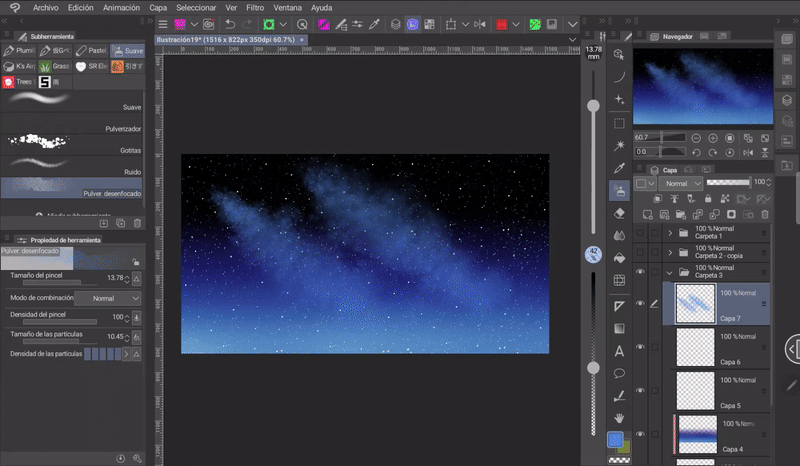
Task: Select the rectangular selection marquee tool
Action: pos(619,123)
